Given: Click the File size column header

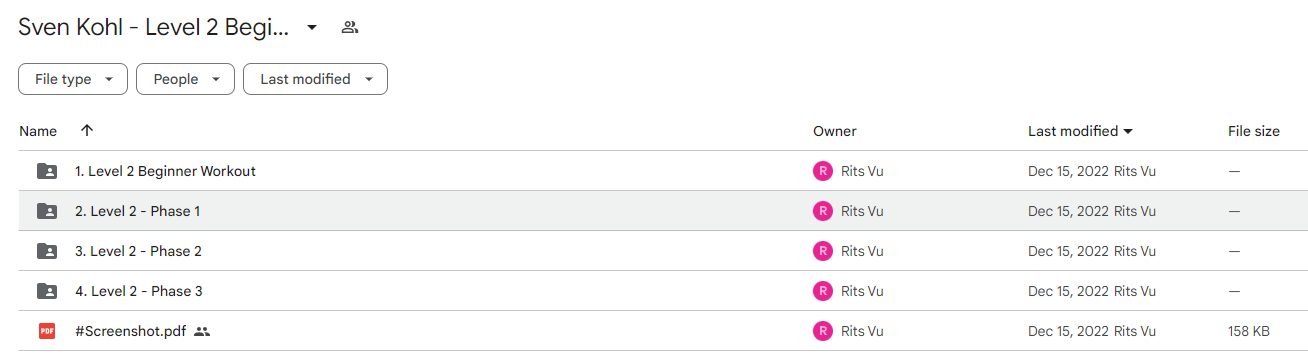Looking at the screenshot, I should click(x=1254, y=131).
